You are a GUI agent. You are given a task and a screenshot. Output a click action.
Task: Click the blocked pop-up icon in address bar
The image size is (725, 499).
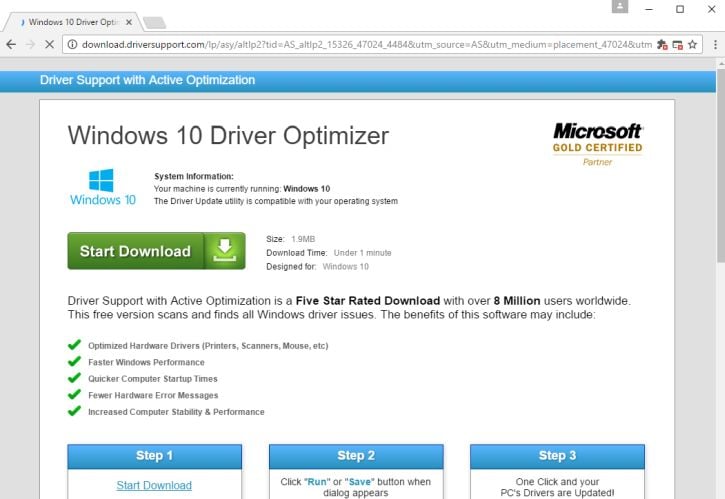coord(677,45)
